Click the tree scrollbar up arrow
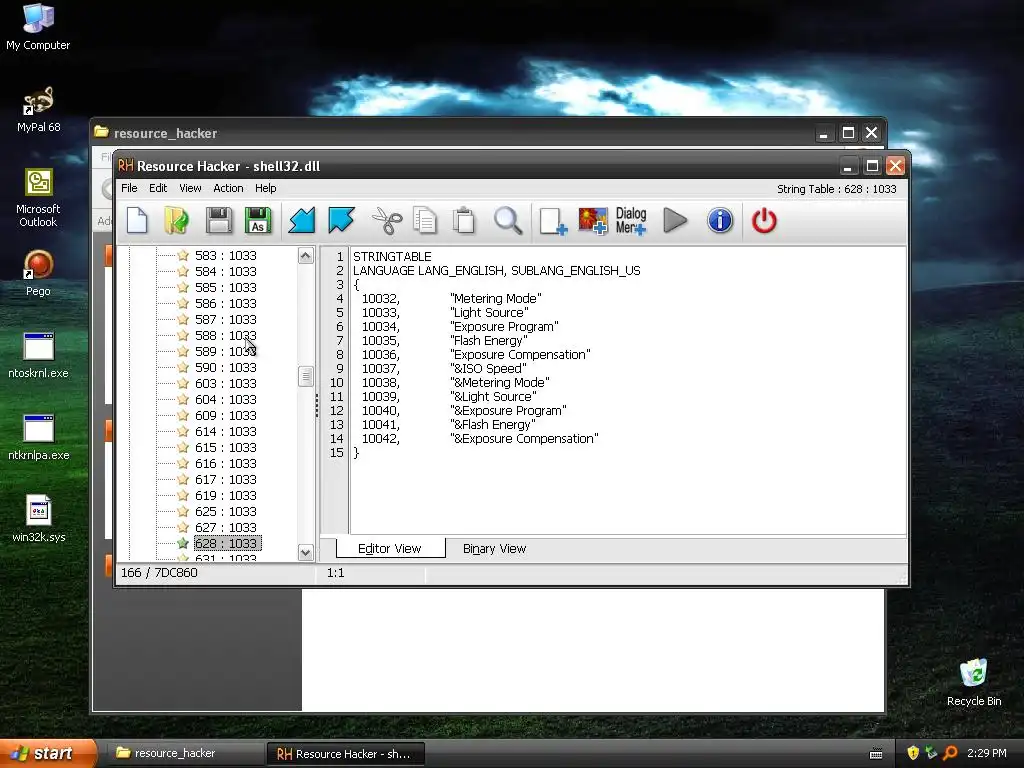 click(306, 255)
